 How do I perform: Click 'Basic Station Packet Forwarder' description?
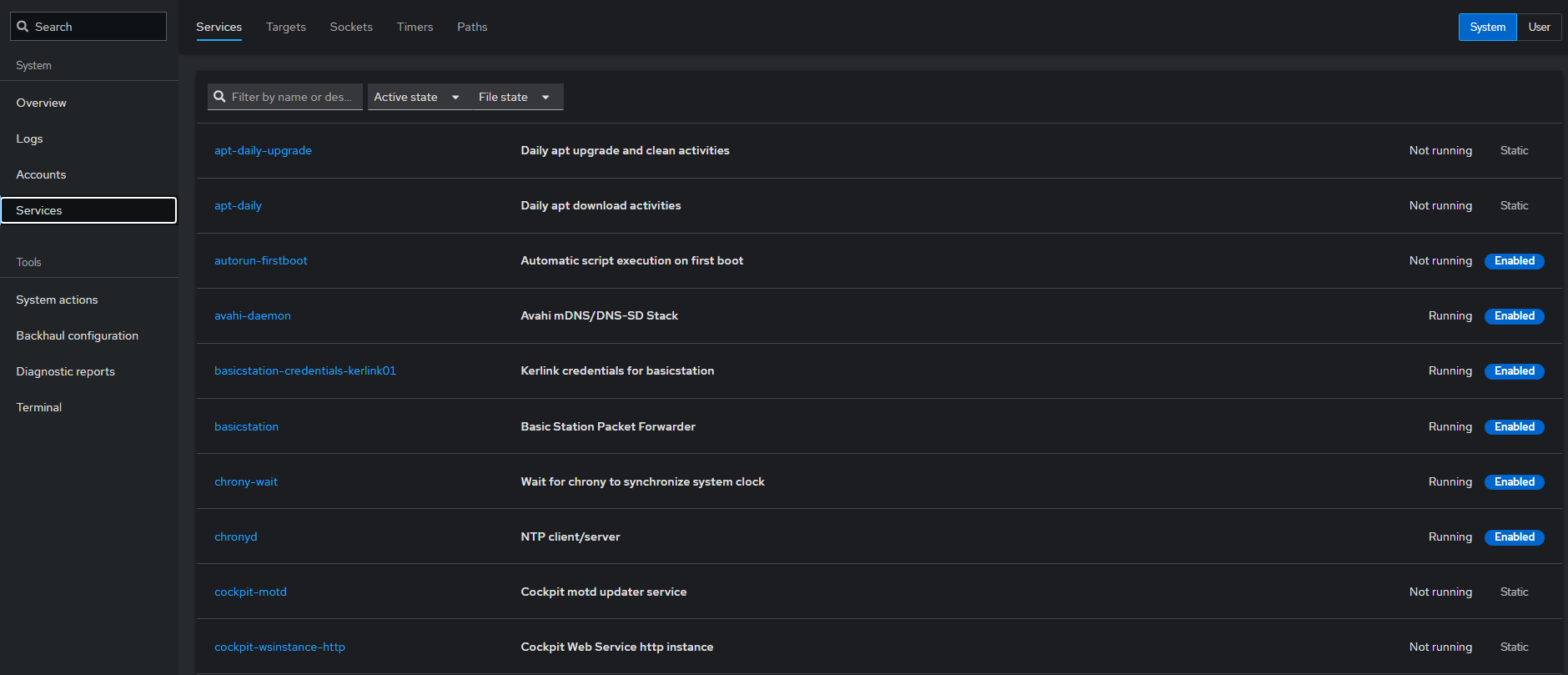pyautogui.click(x=608, y=426)
